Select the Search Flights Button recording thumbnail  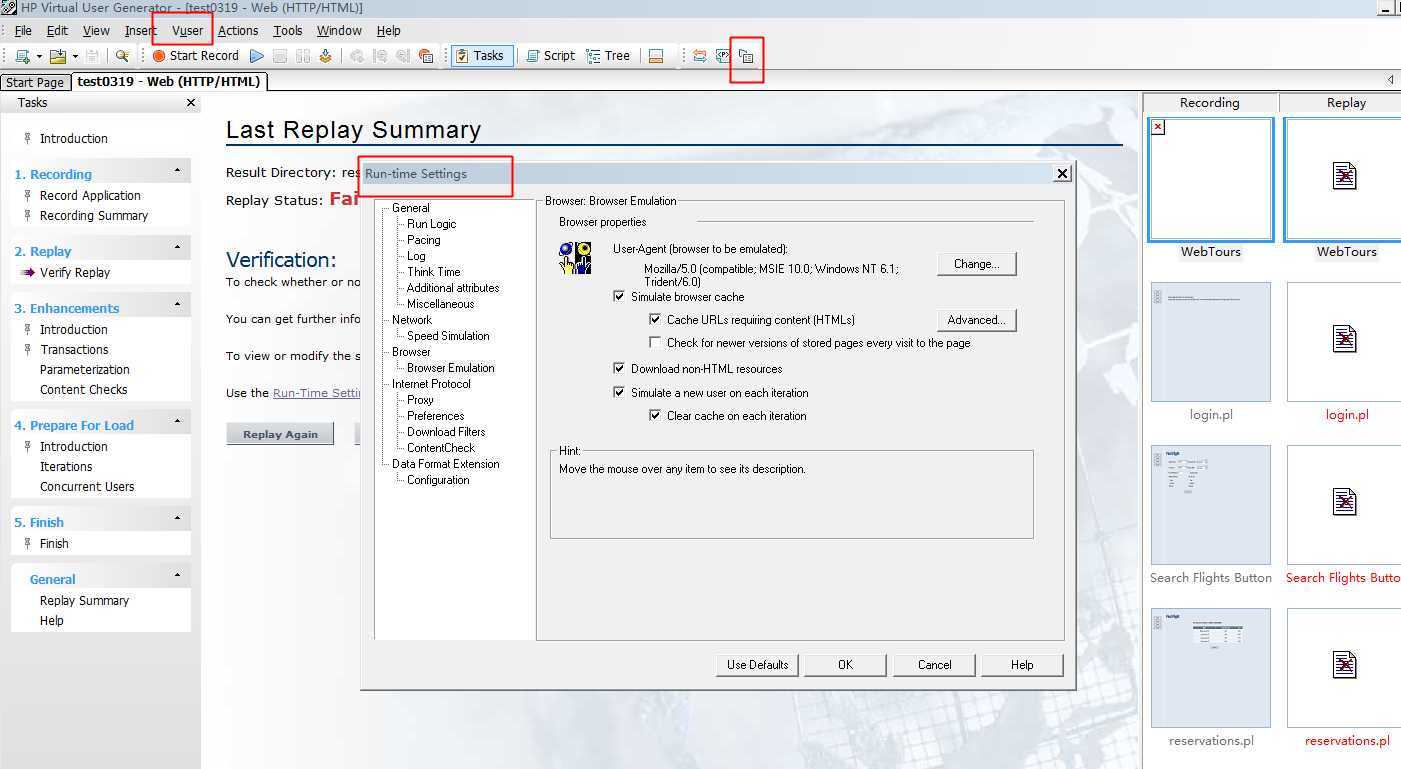coord(1211,505)
